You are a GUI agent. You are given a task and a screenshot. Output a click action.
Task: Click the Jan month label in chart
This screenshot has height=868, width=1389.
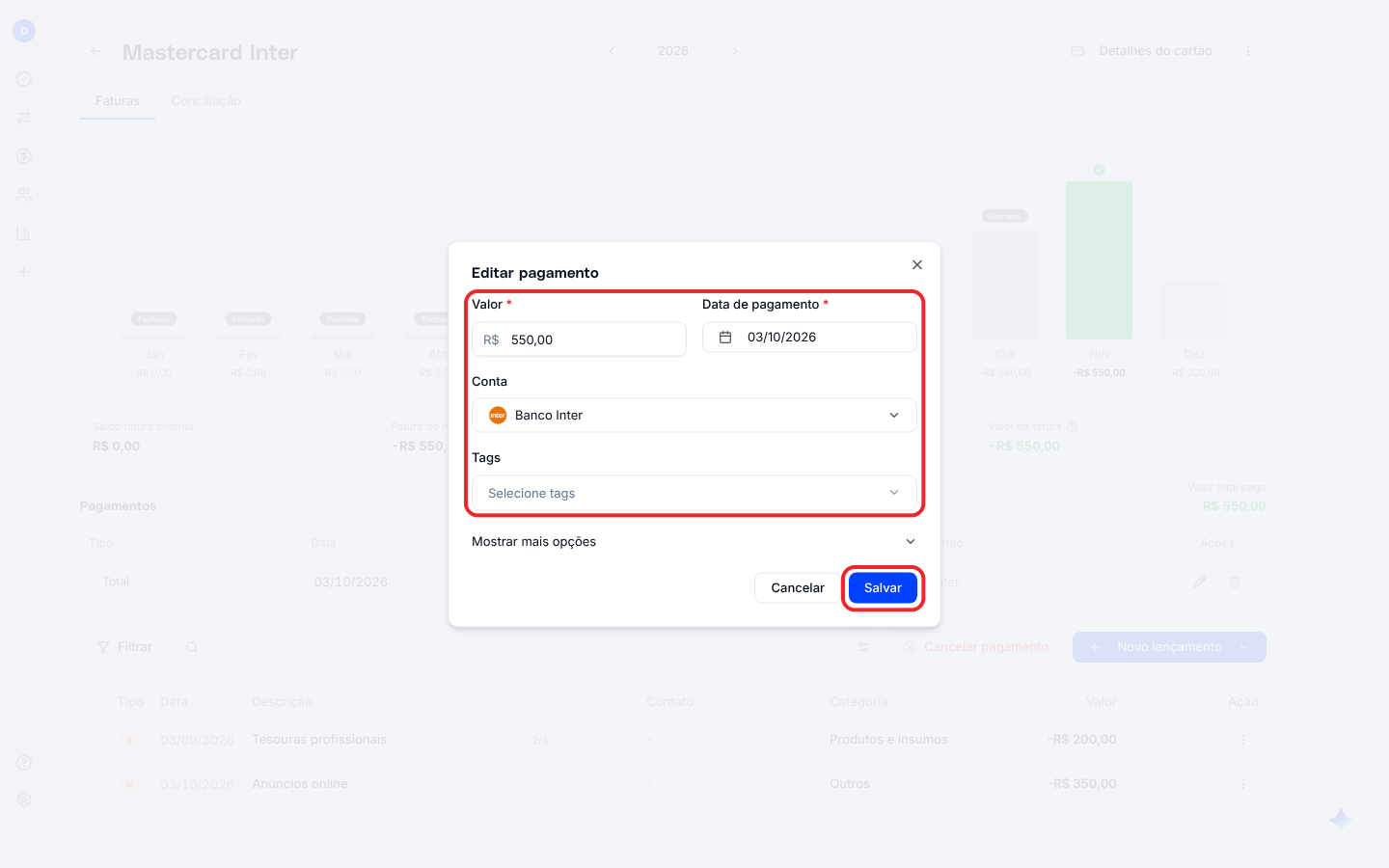point(154,354)
